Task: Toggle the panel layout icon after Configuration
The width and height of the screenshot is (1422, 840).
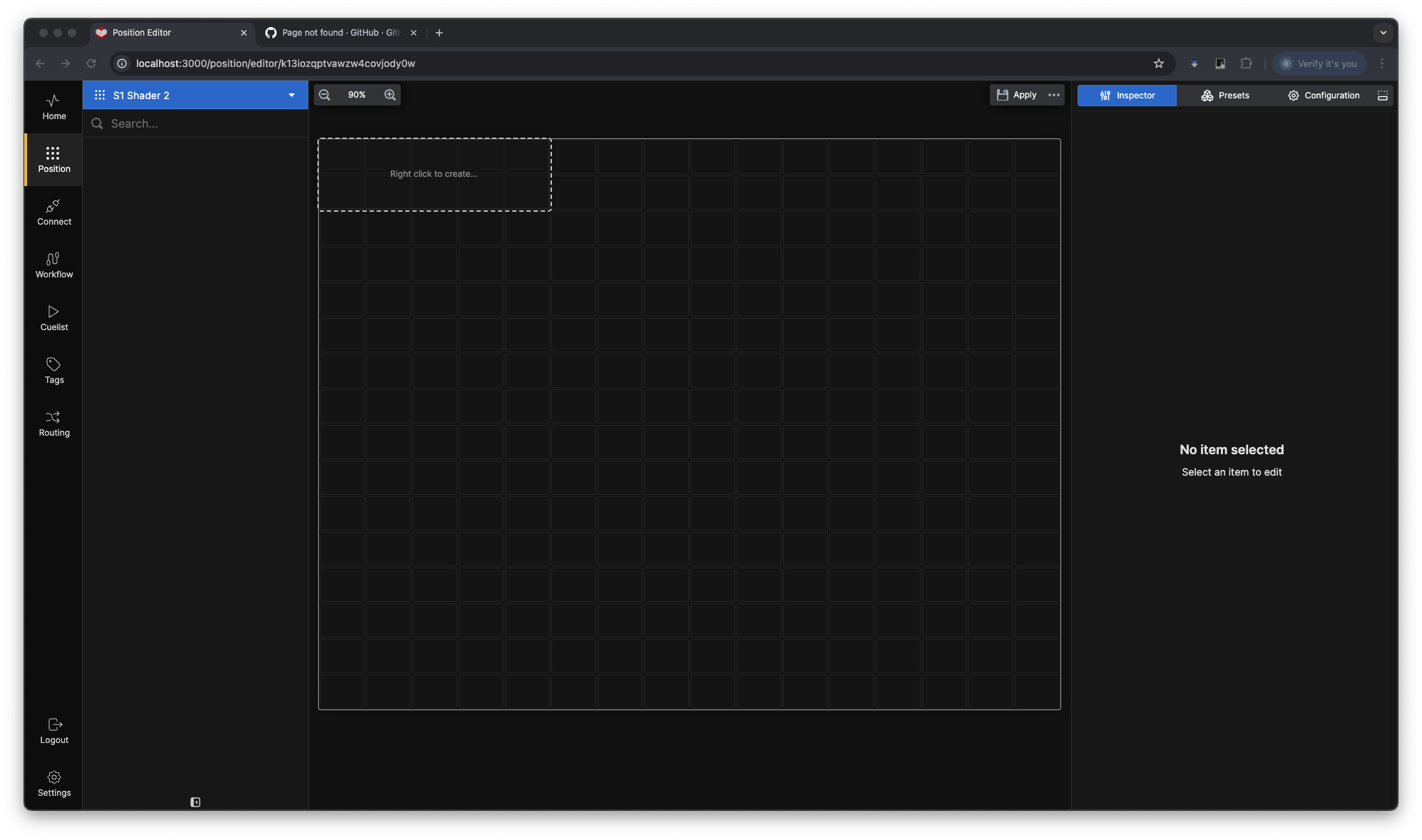Action: click(x=1383, y=96)
